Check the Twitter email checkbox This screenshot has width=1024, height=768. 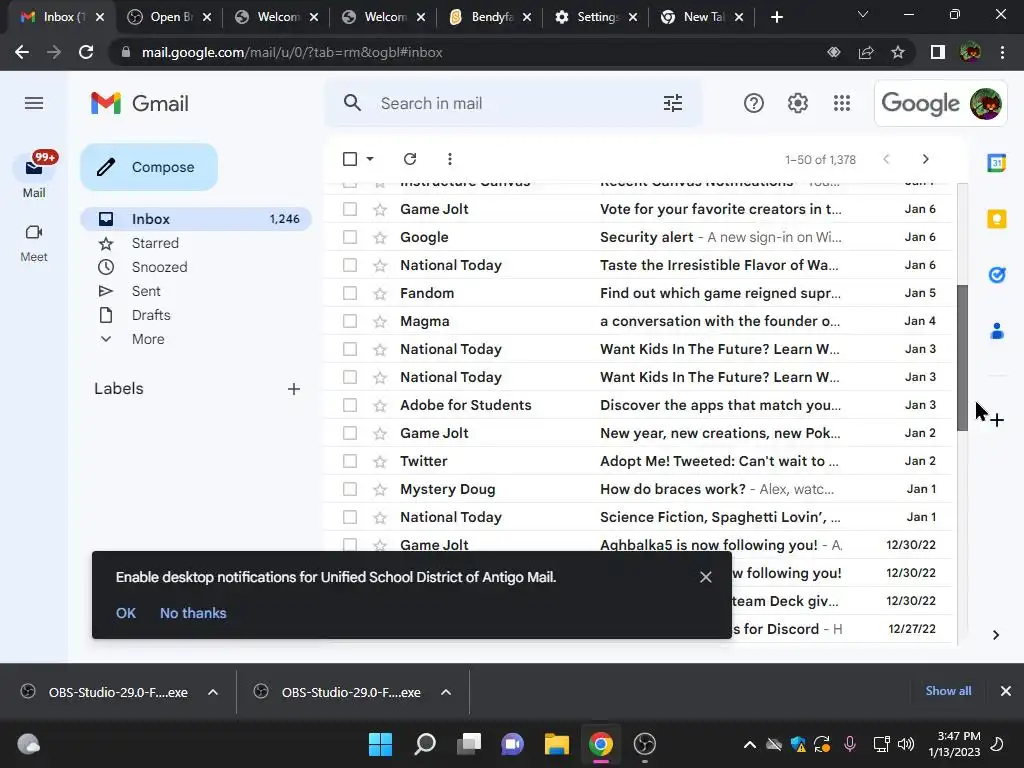click(350, 461)
